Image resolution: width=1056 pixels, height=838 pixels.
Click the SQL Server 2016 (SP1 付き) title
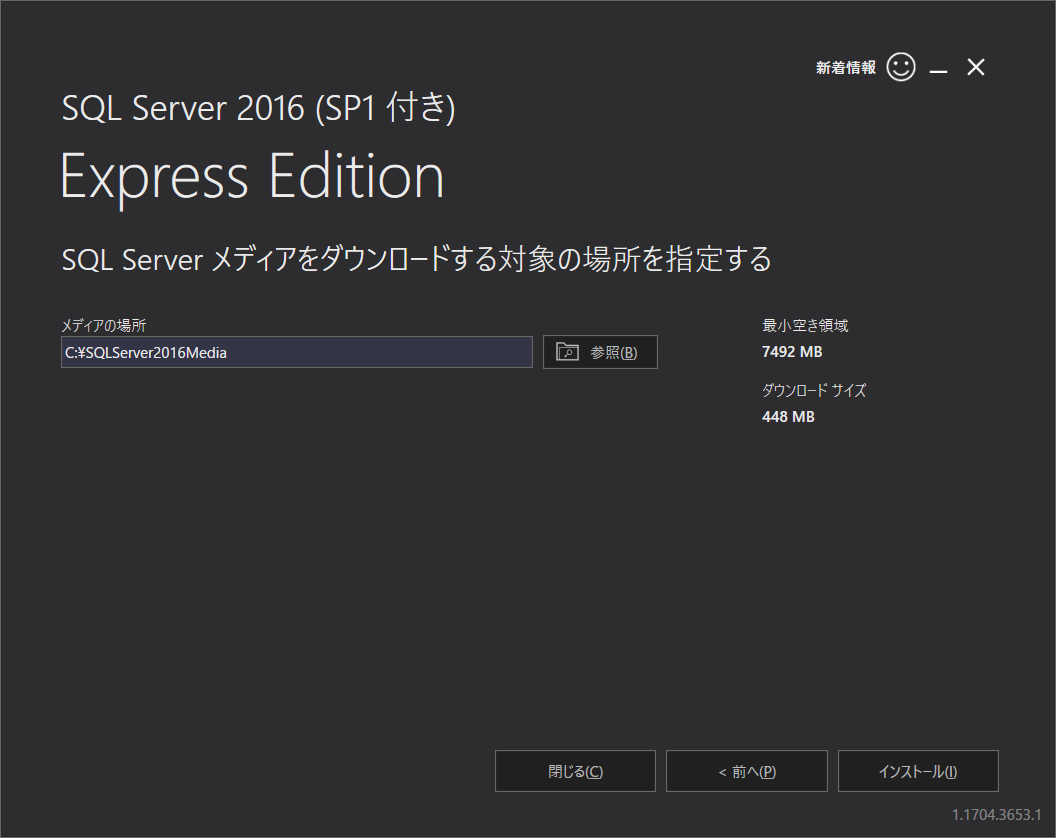tap(259, 108)
